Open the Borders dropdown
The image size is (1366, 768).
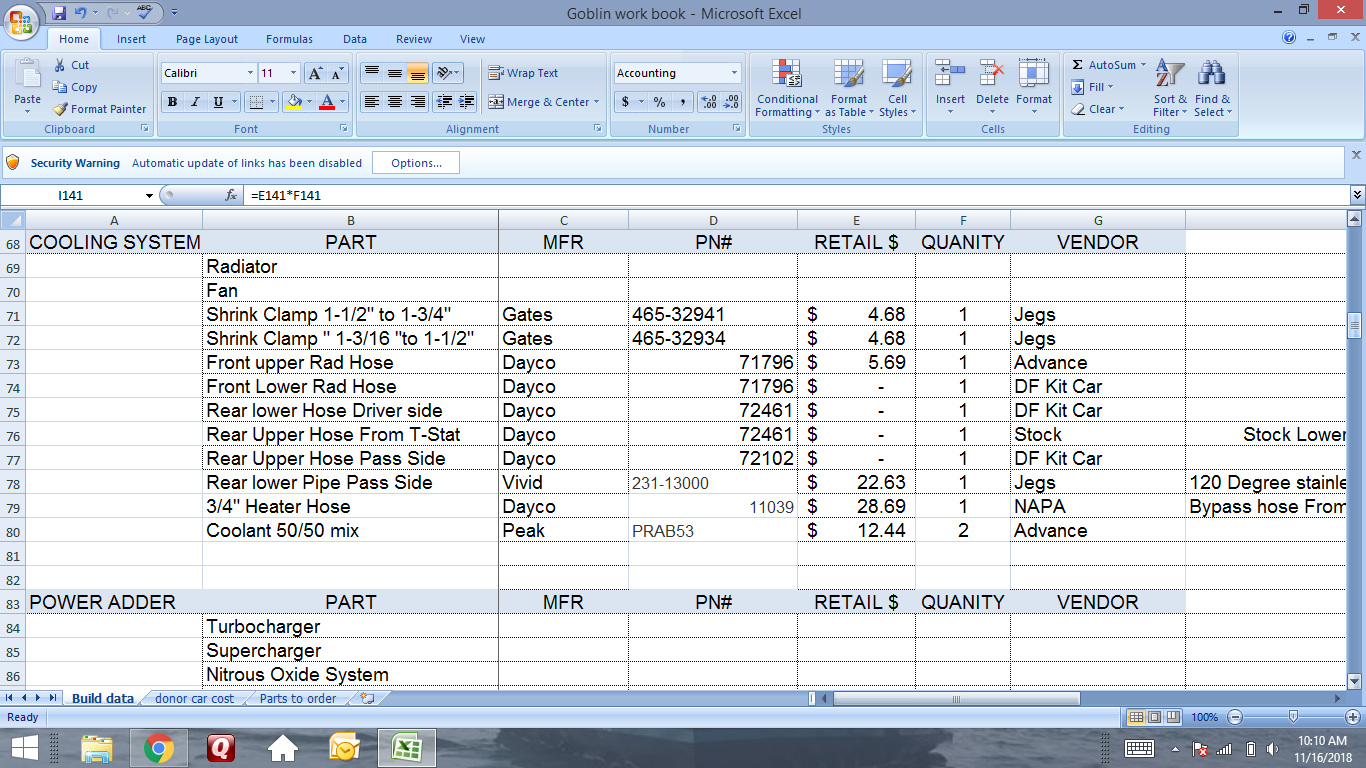click(273, 102)
